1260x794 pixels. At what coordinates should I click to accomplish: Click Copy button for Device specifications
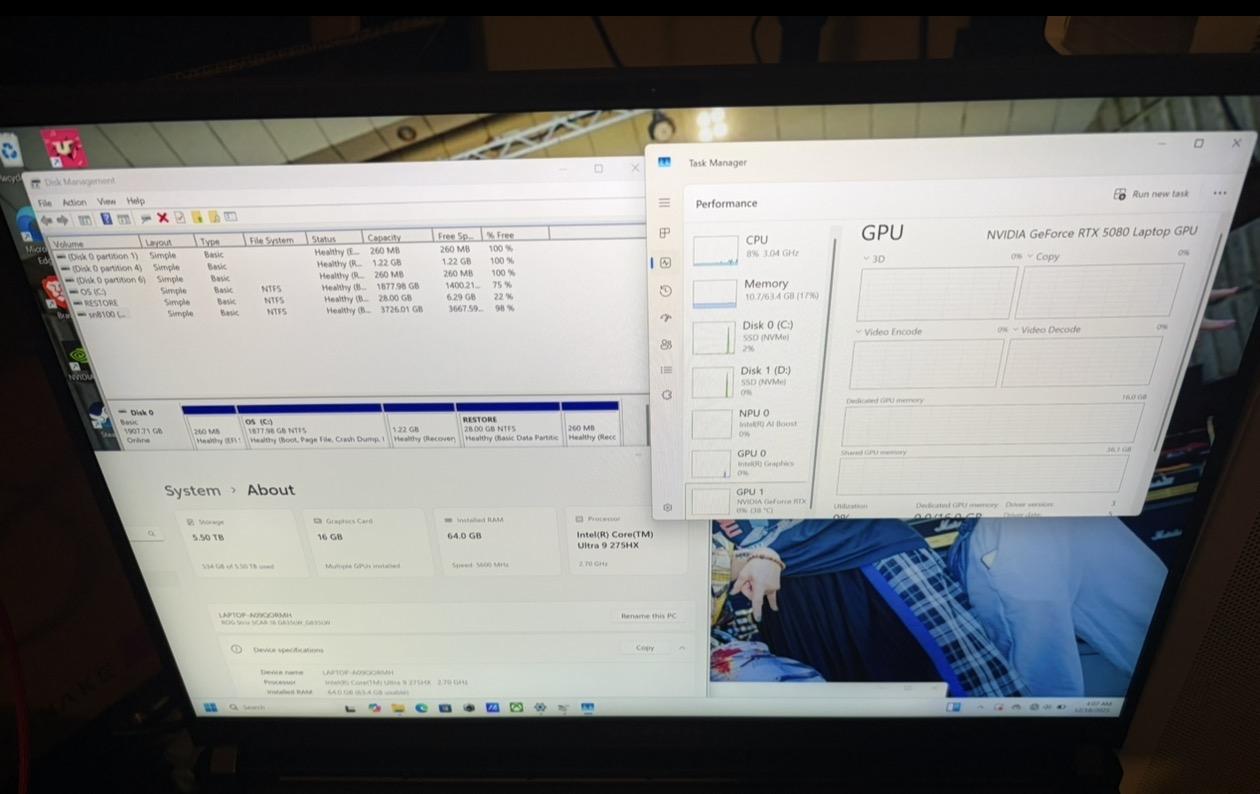(645, 648)
